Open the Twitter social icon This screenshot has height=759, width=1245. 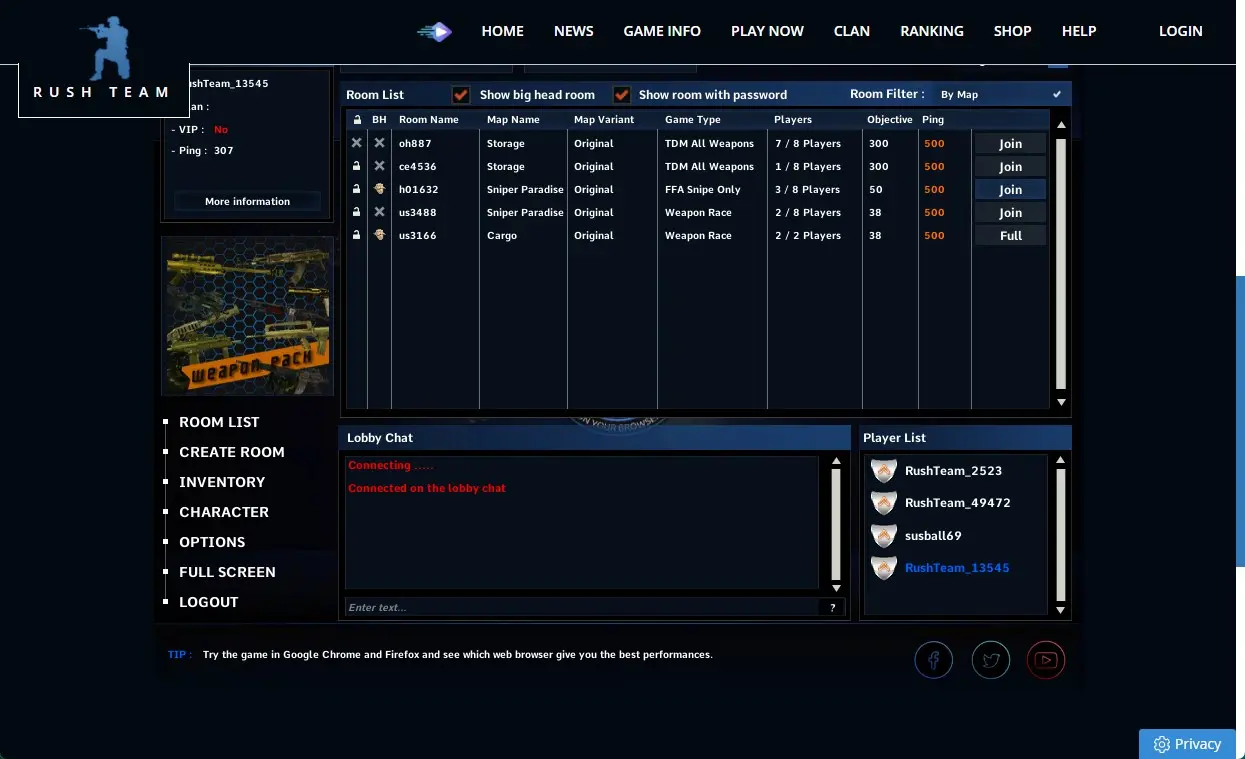point(991,660)
